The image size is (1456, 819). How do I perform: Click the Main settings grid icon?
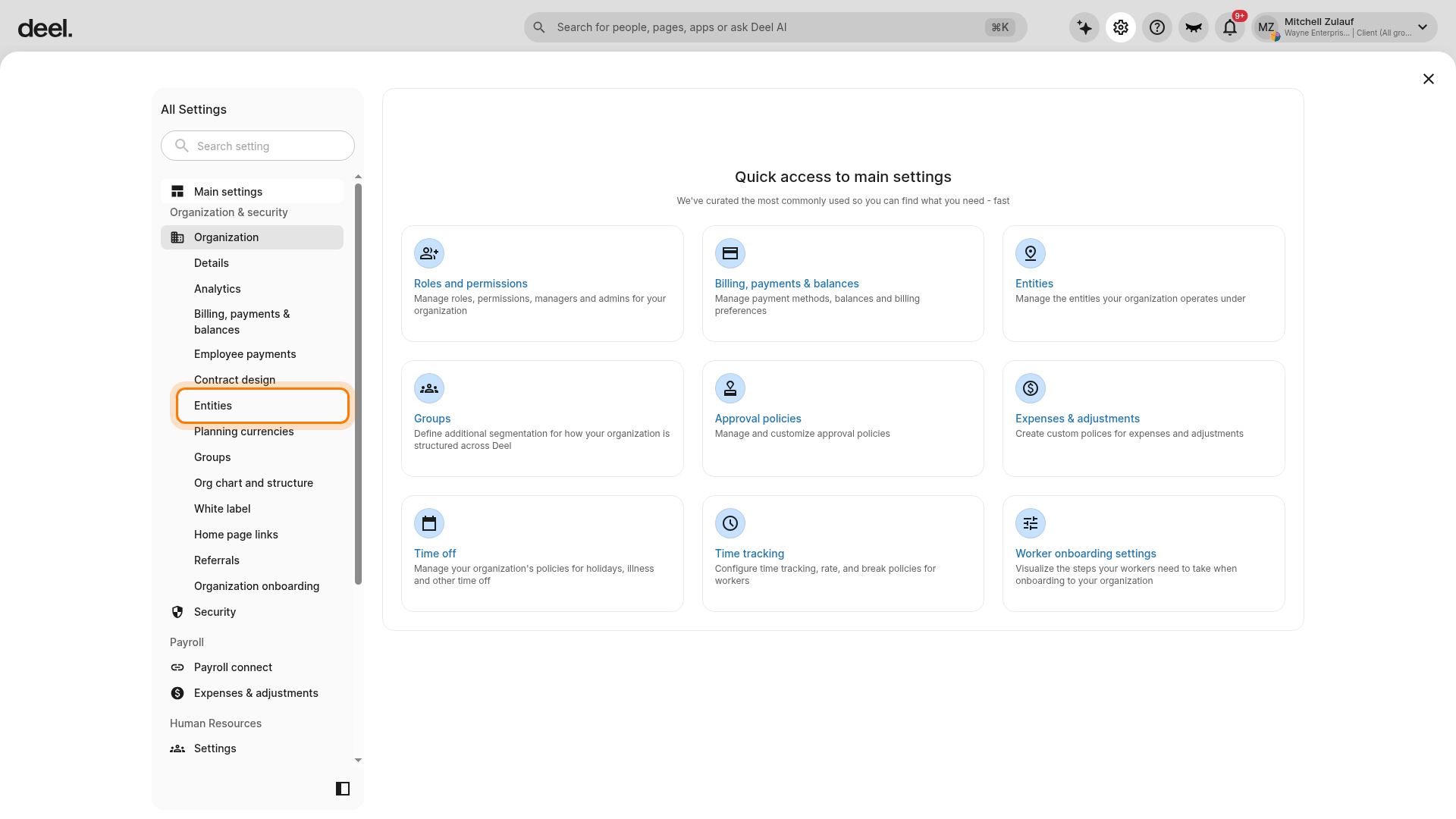click(x=177, y=191)
